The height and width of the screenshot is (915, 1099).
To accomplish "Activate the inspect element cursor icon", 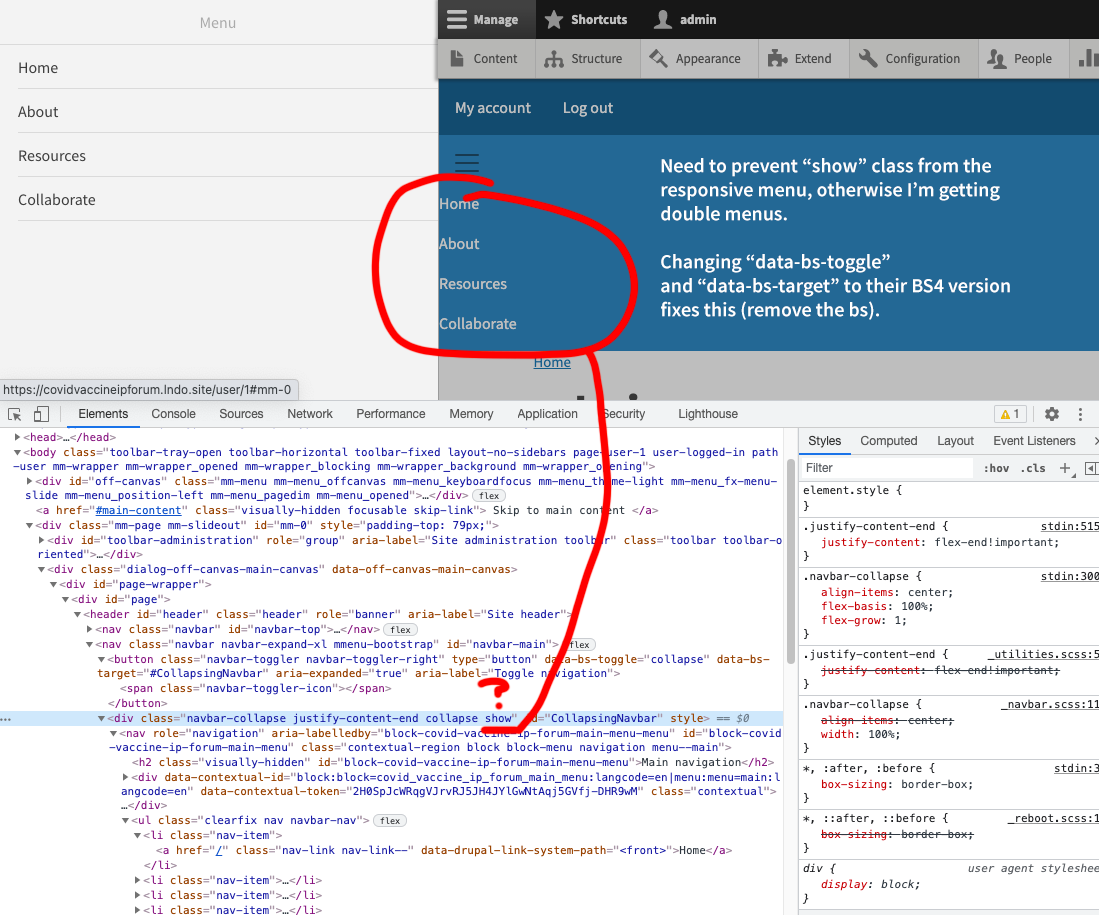I will 15,413.
